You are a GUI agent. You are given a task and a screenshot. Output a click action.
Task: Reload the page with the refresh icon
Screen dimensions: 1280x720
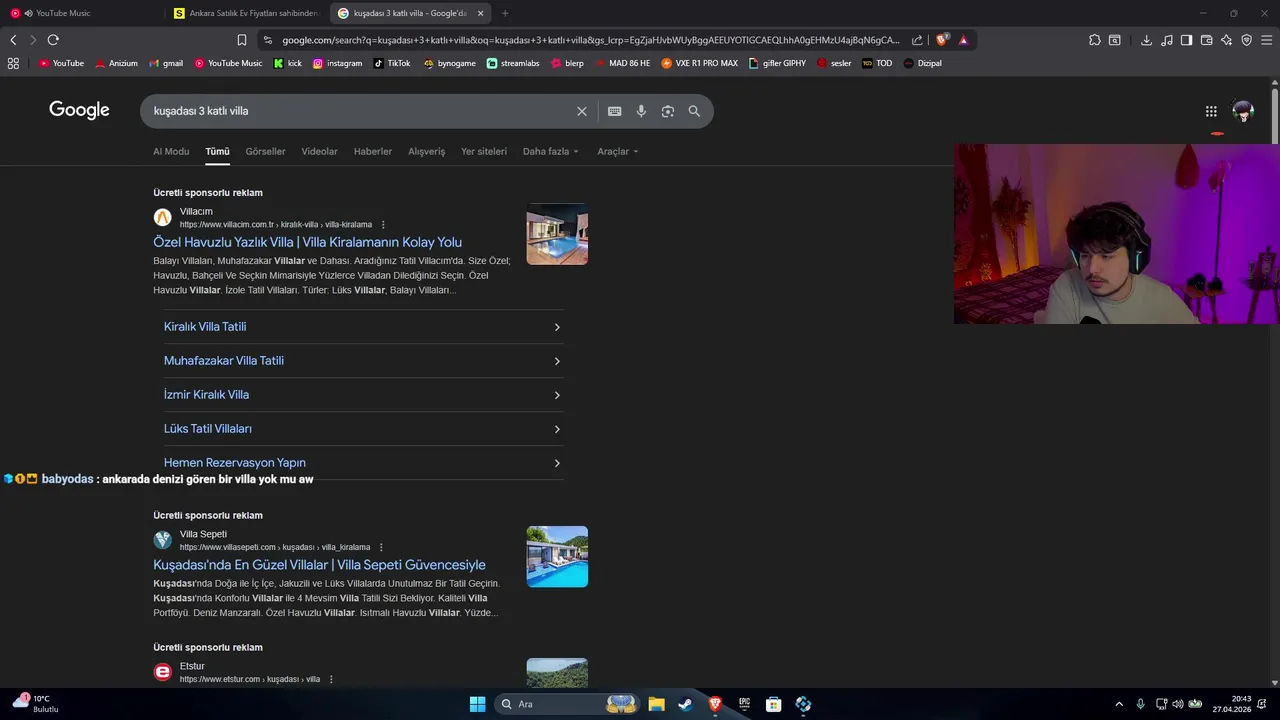click(53, 40)
